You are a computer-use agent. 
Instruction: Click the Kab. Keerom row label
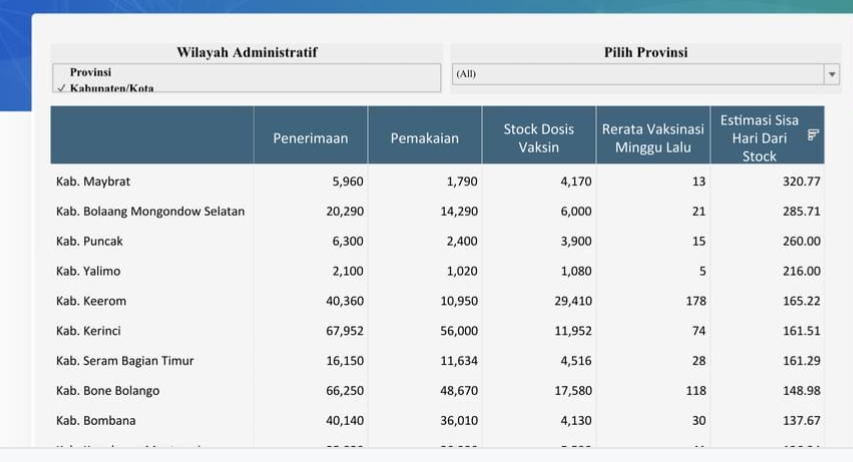pyautogui.click(x=91, y=301)
